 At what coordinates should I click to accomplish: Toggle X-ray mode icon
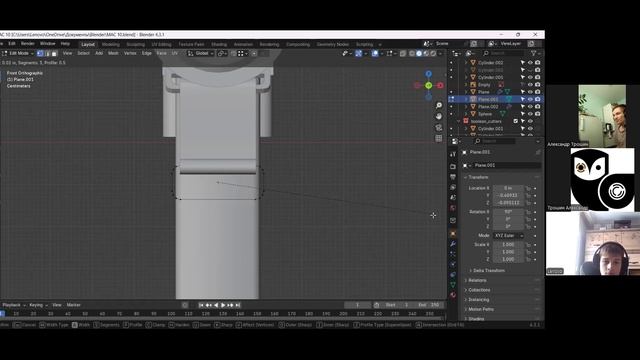403,53
